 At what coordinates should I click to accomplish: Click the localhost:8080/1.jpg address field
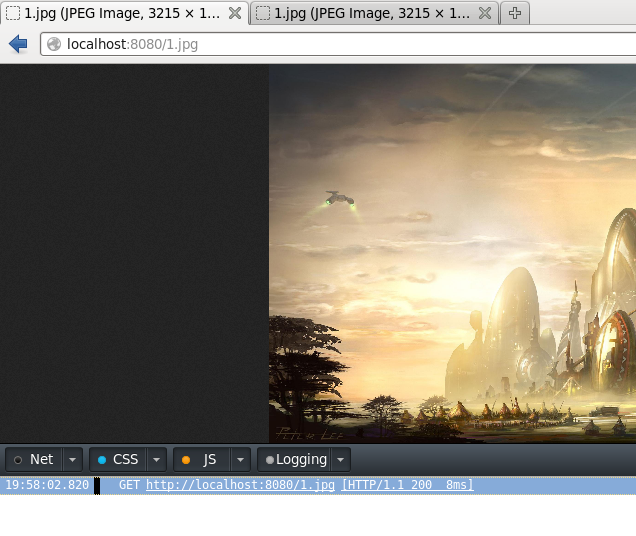click(338, 44)
